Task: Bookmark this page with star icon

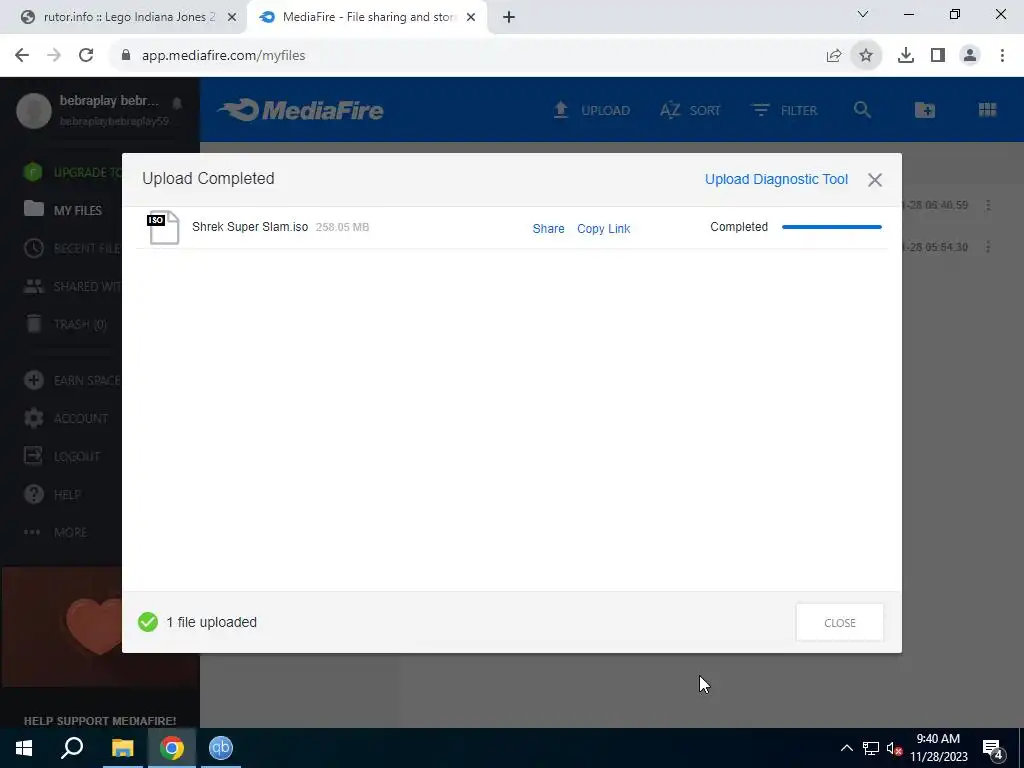Action: (866, 56)
